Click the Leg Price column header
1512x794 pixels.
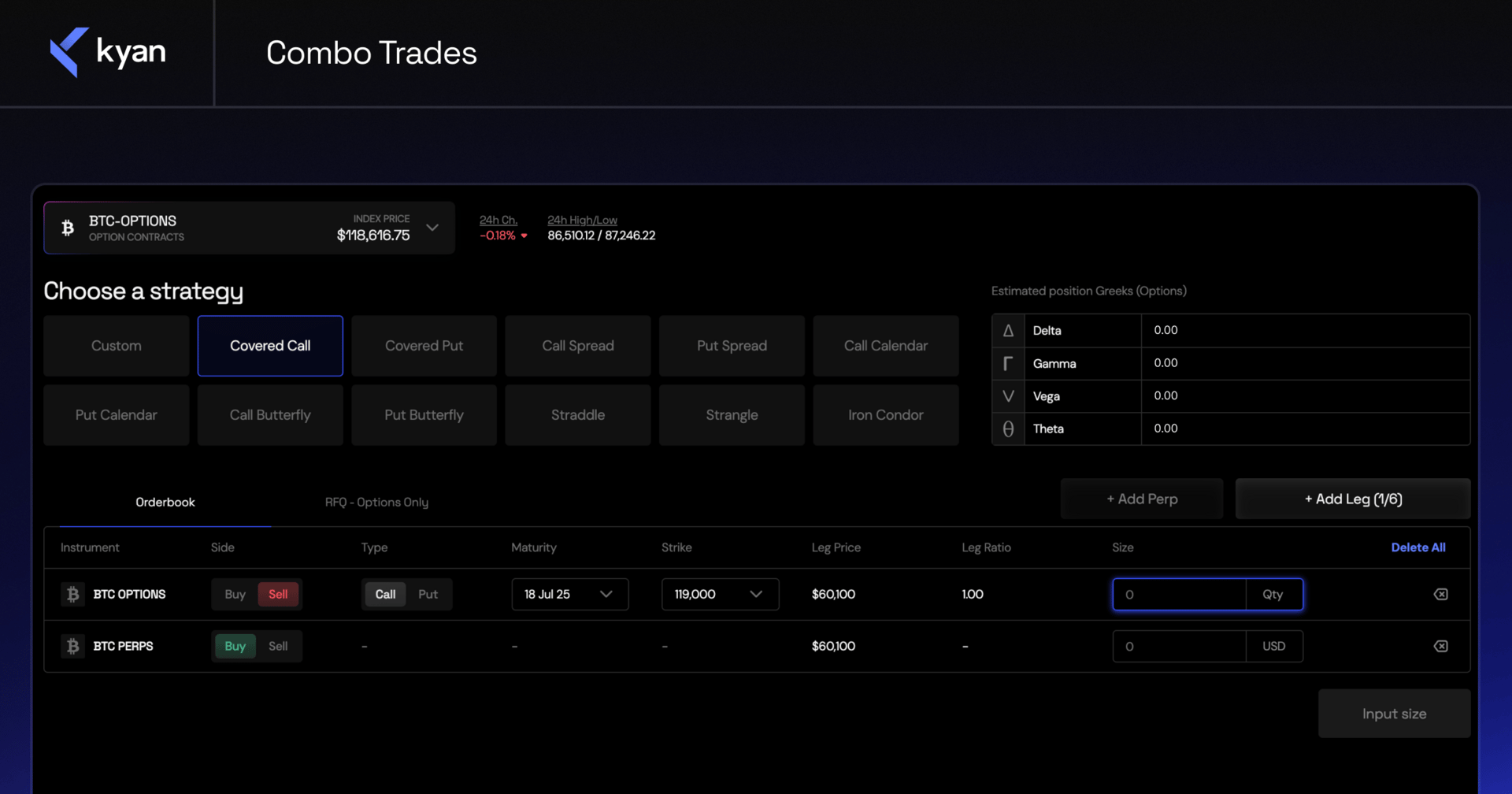tap(836, 547)
